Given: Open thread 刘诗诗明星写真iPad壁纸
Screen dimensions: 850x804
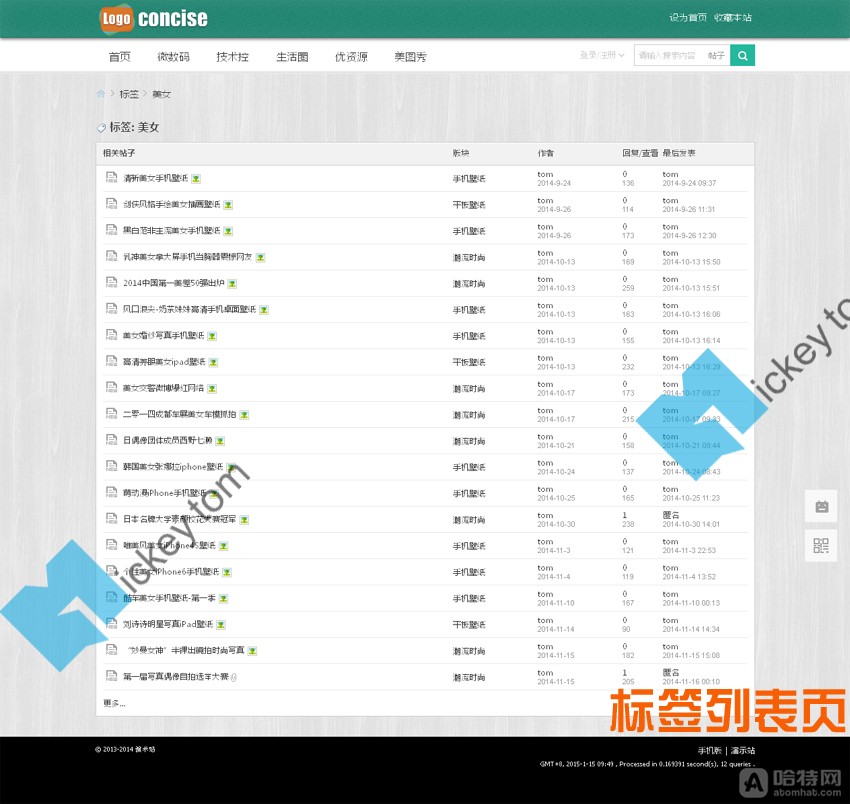Looking at the screenshot, I should 168,625.
